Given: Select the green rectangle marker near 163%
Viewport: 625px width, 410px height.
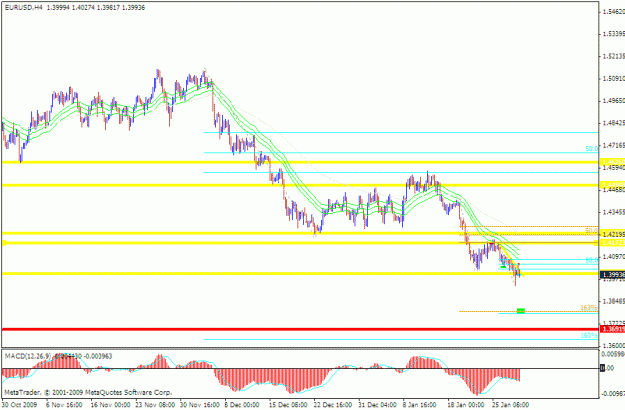Looking at the screenshot, I should (521, 310).
